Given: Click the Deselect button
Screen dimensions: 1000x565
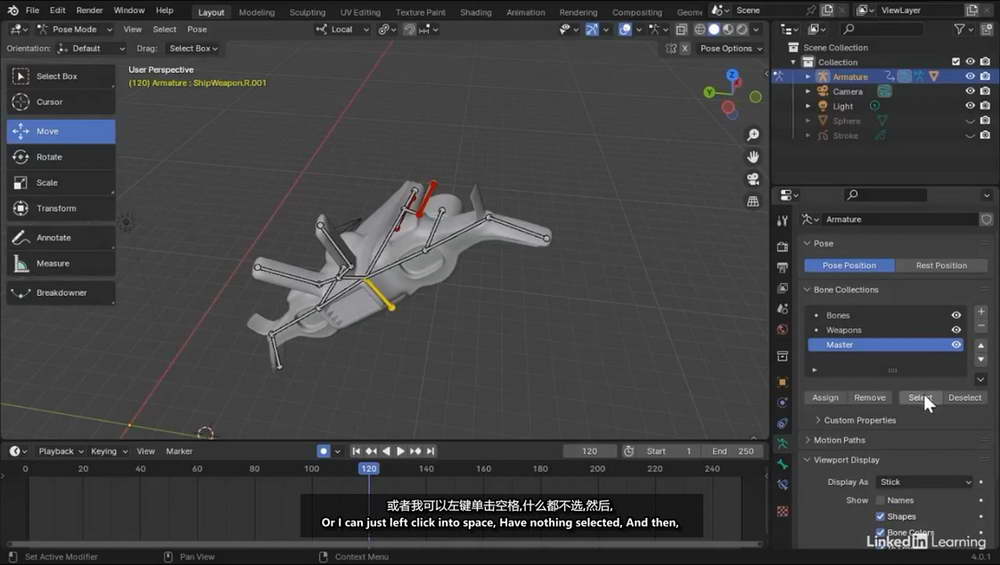Looking at the screenshot, I should click(964, 398).
